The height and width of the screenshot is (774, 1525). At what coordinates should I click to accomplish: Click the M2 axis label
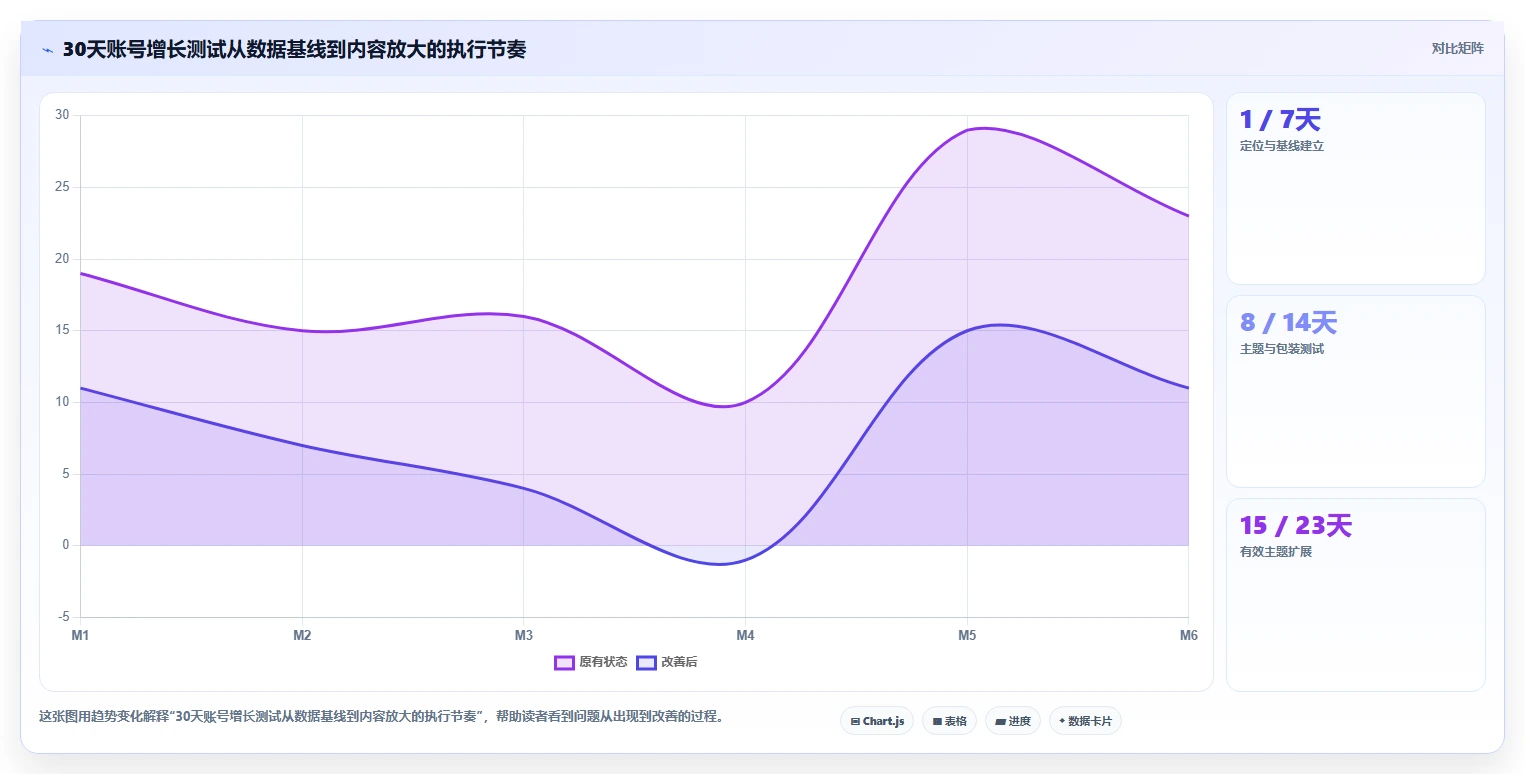tap(302, 635)
